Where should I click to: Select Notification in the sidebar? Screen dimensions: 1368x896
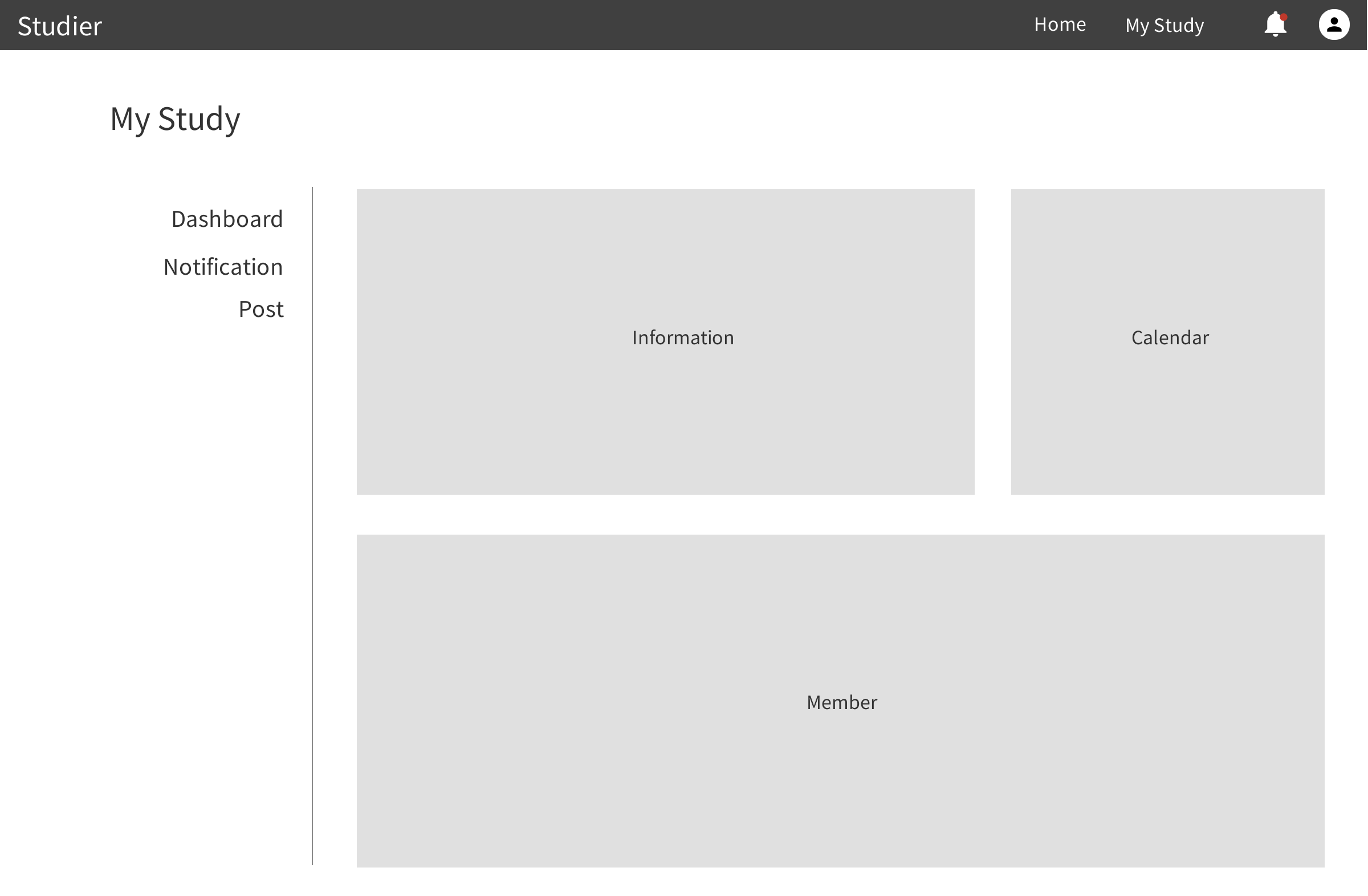[223, 267]
